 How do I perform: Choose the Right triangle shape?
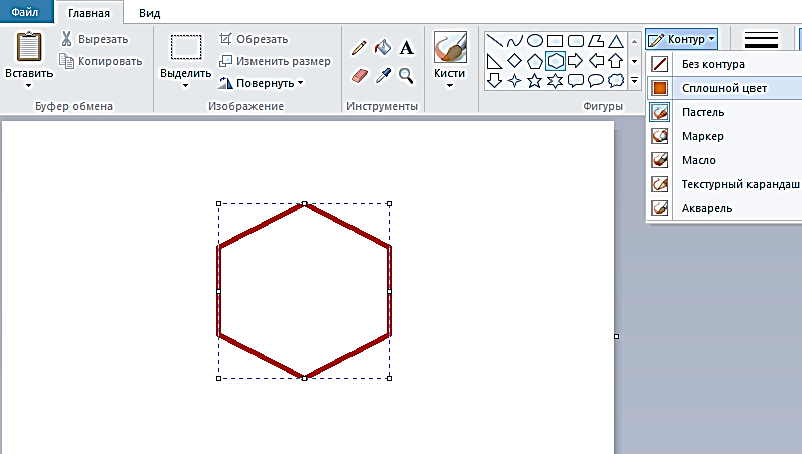(494, 61)
